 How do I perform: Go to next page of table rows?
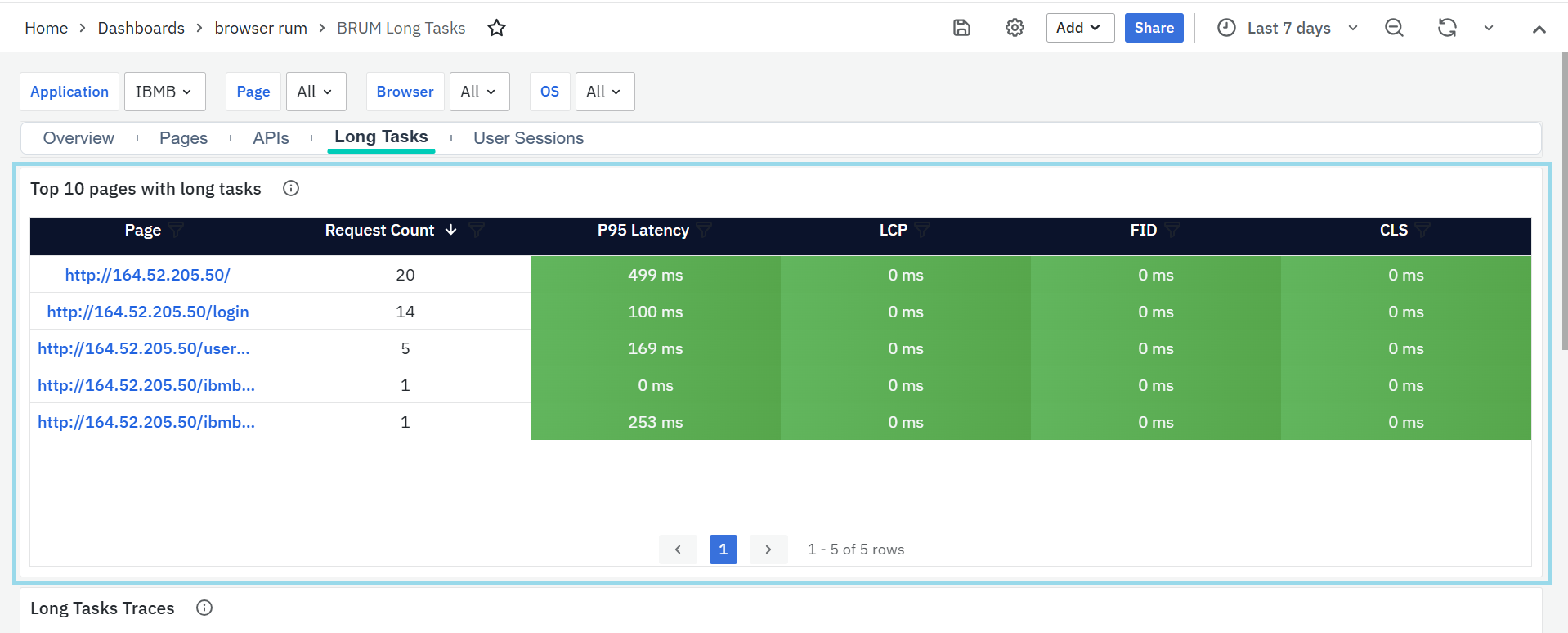[768, 550]
